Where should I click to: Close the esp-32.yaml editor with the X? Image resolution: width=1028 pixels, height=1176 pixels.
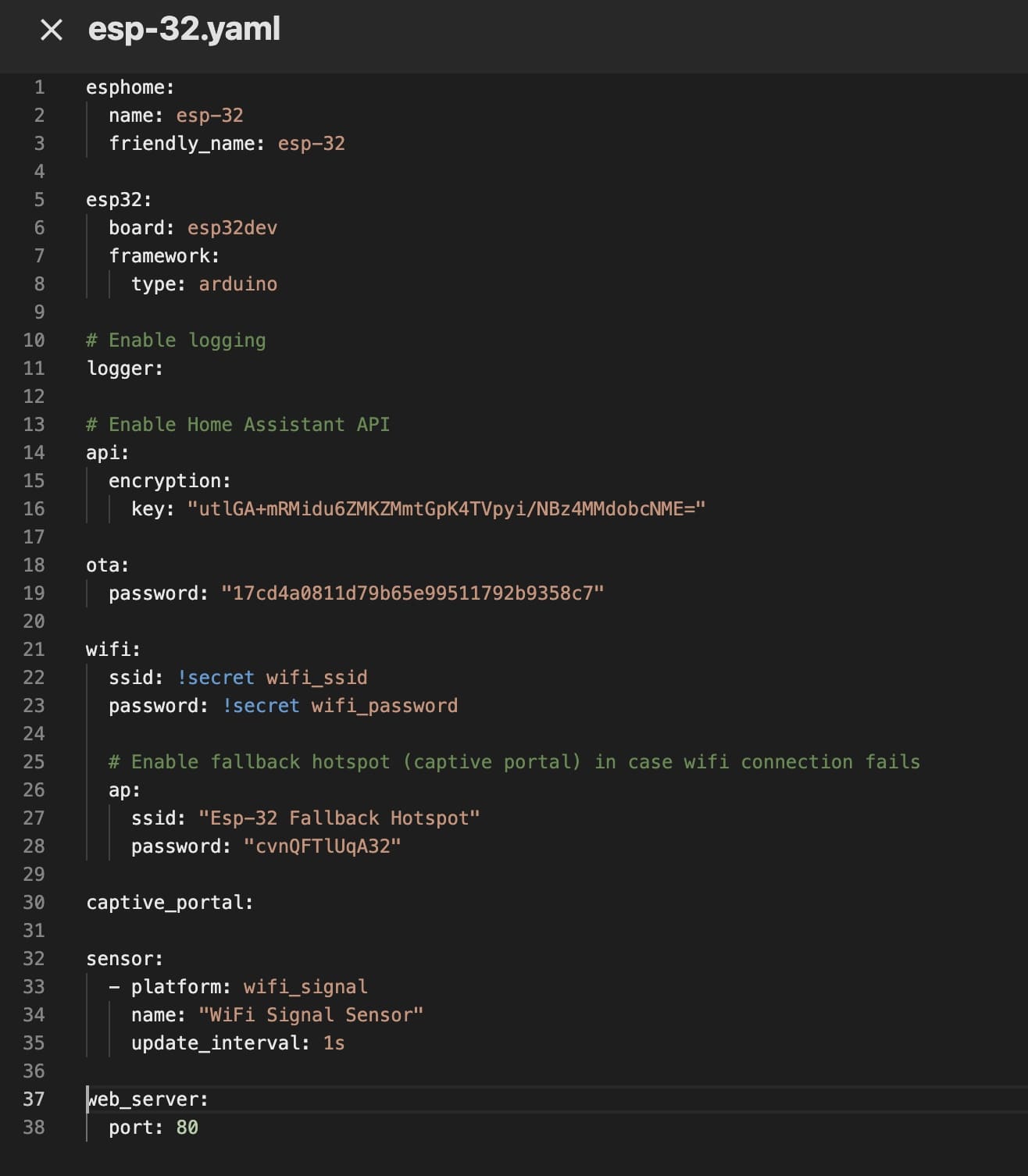coord(52,30)
